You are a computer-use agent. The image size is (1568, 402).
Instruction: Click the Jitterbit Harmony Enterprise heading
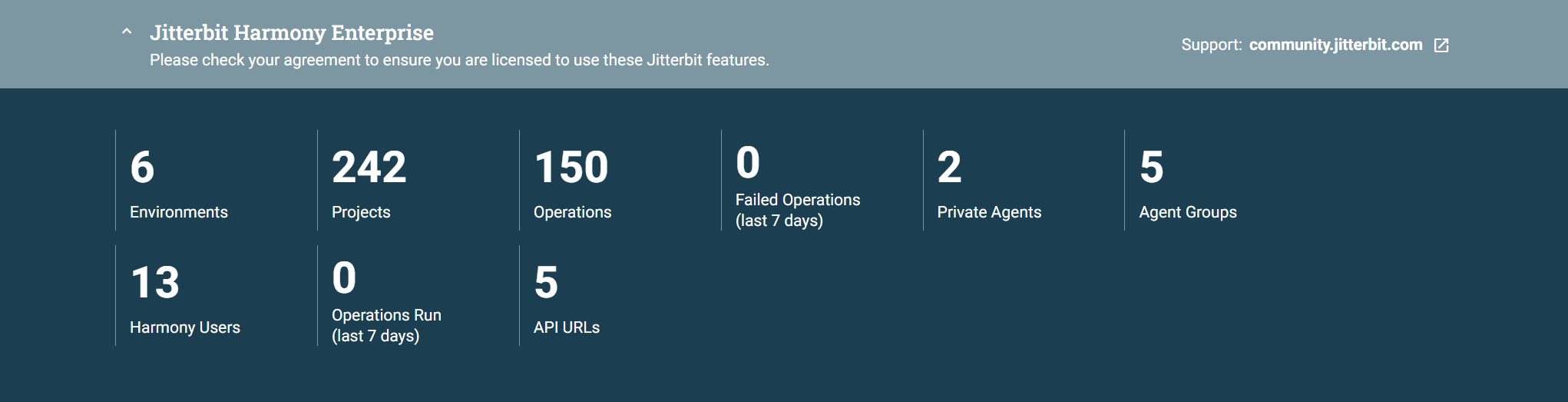291,33
